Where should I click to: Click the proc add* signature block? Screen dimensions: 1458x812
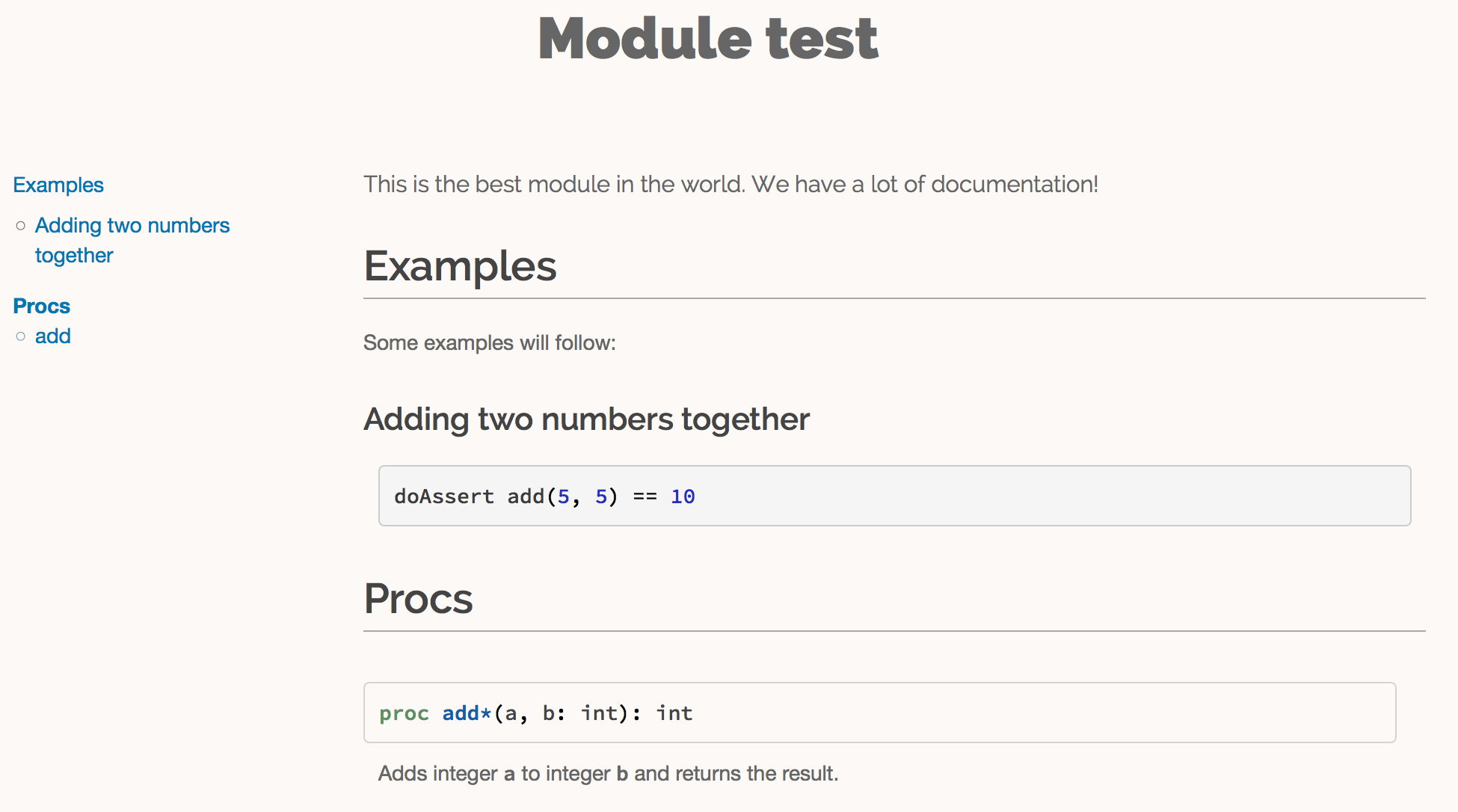click(x=887, y=713)
